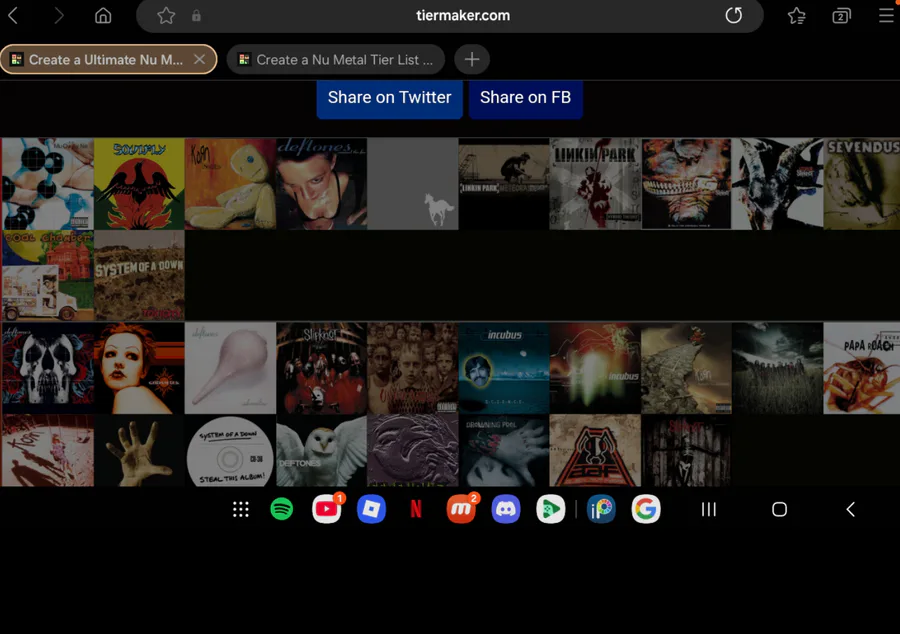The height and width of the screenshot is (634, 900).
Task: Click the Share on FB button
Action: [526, 99]
